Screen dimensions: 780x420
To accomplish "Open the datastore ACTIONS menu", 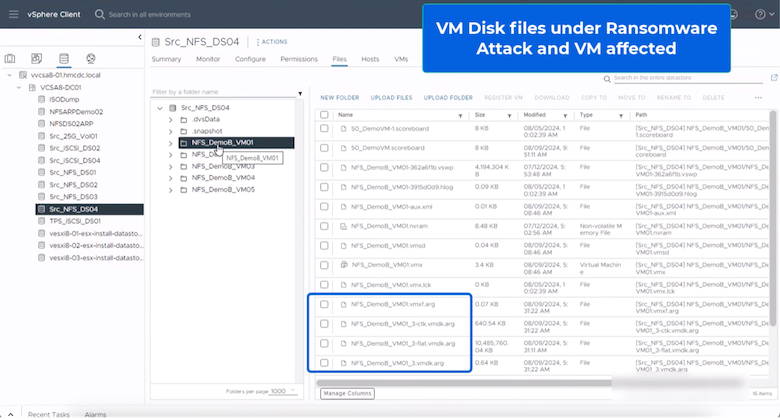I will 272,42.
